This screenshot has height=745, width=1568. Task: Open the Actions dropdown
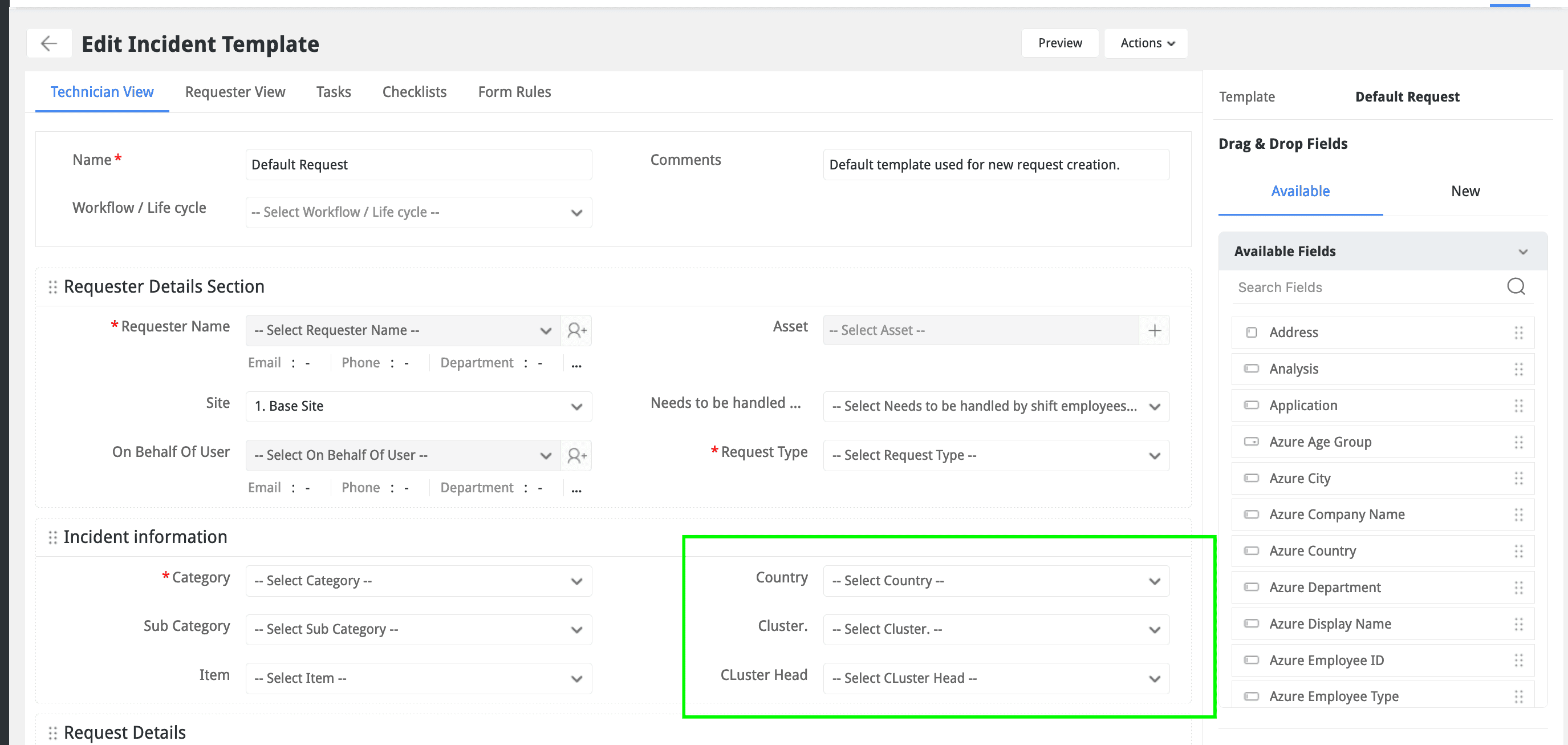coord(1145,43)
